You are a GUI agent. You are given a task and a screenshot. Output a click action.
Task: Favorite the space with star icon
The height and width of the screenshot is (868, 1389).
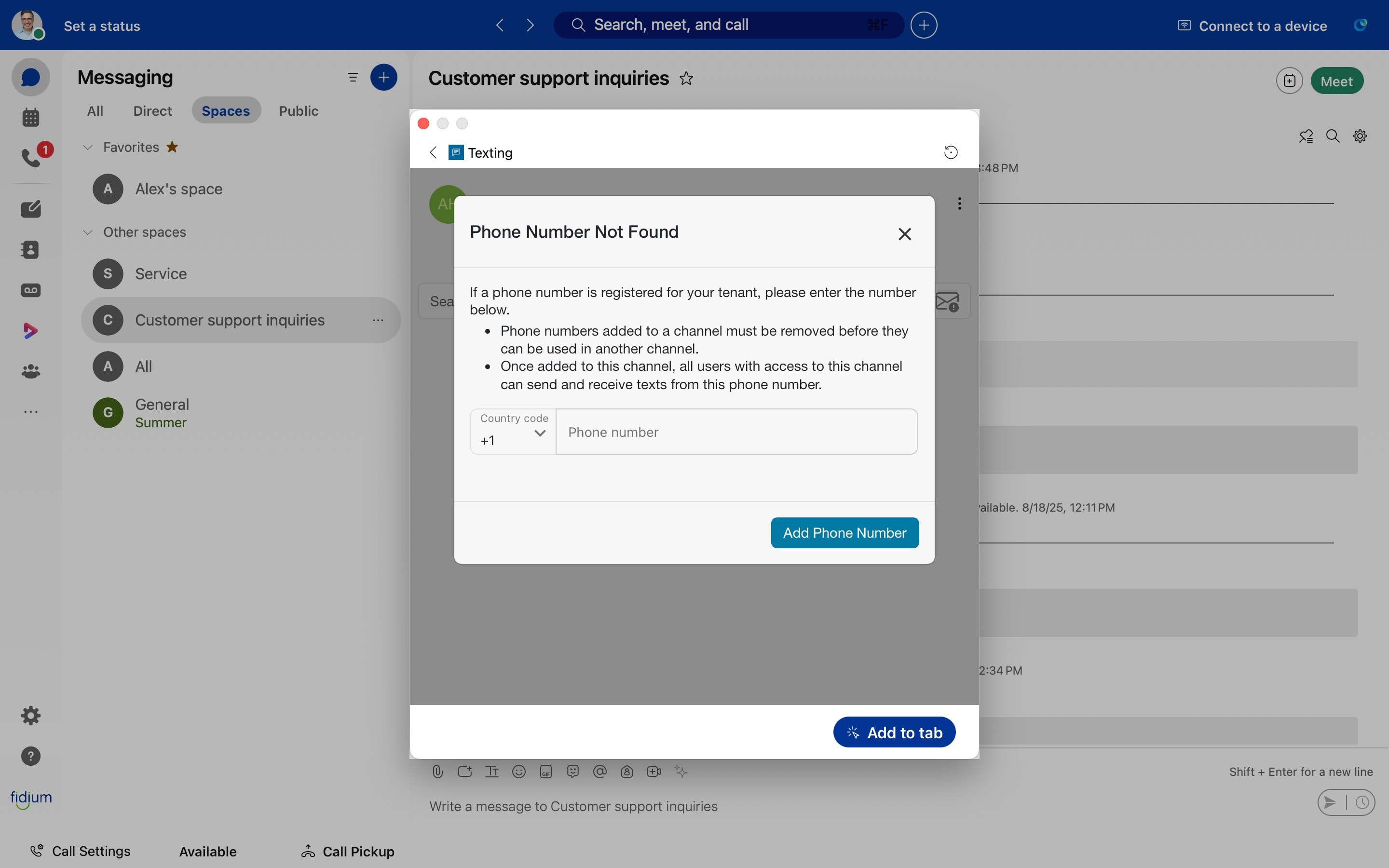pos(686,78)
